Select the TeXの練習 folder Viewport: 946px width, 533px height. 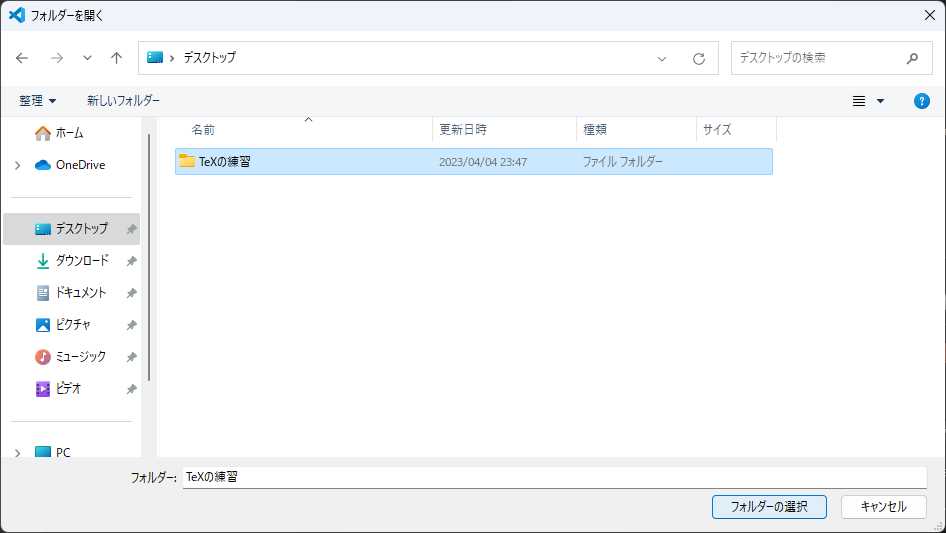[x=224, y=161]
